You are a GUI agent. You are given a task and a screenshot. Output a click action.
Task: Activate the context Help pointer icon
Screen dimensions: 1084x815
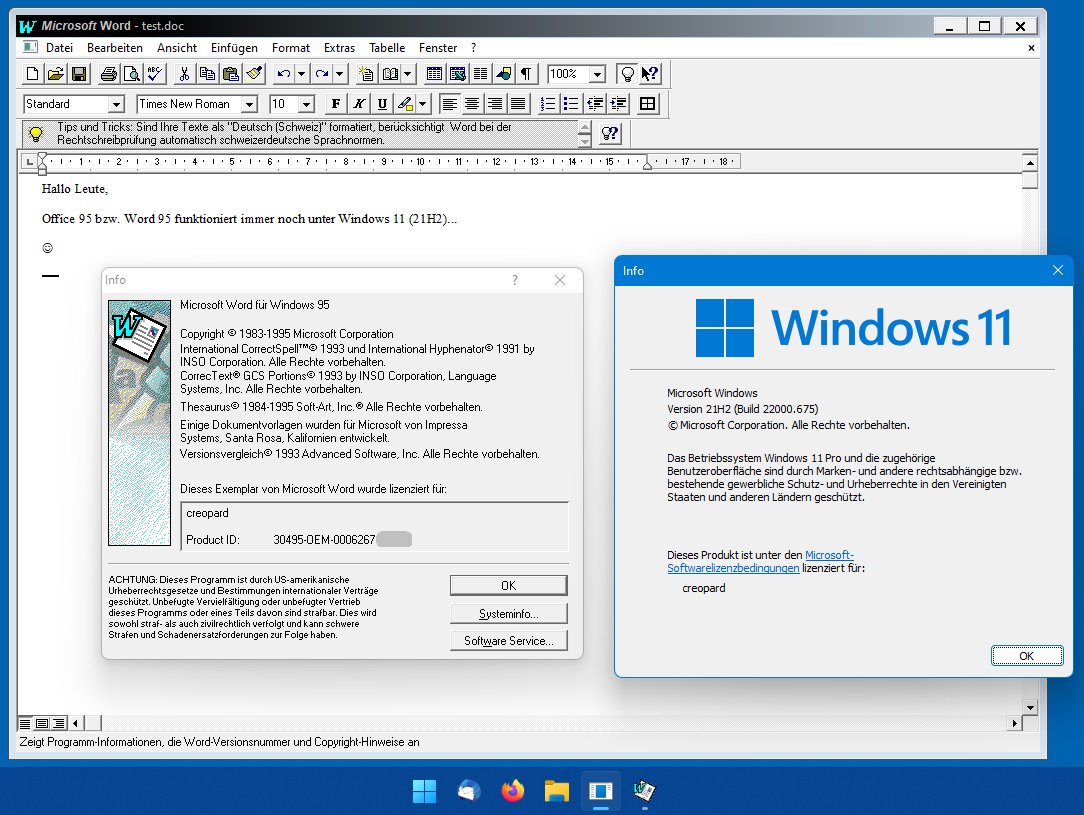(651, 74)
